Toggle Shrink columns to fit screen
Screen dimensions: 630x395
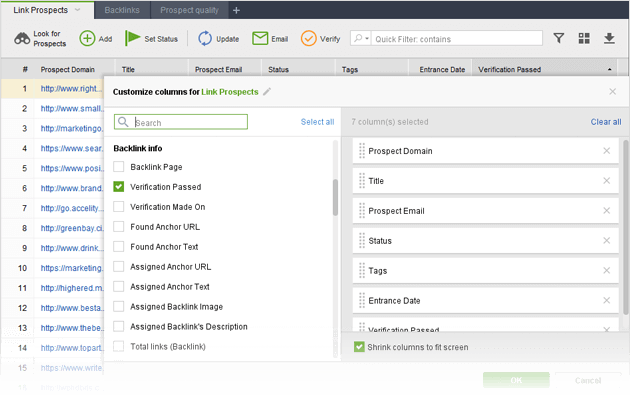point(359,347)
